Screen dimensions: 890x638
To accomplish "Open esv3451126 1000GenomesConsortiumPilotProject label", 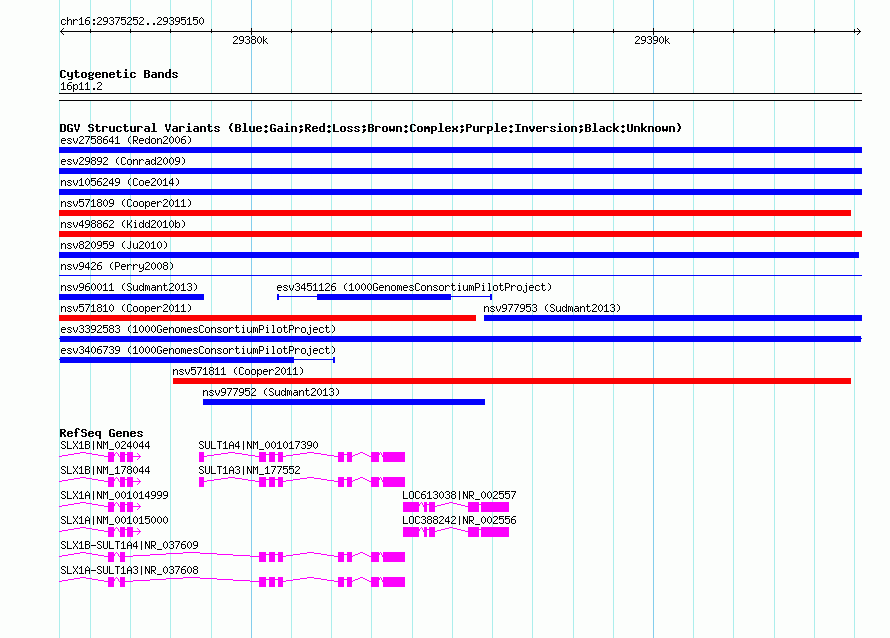I will click(414, 287).
